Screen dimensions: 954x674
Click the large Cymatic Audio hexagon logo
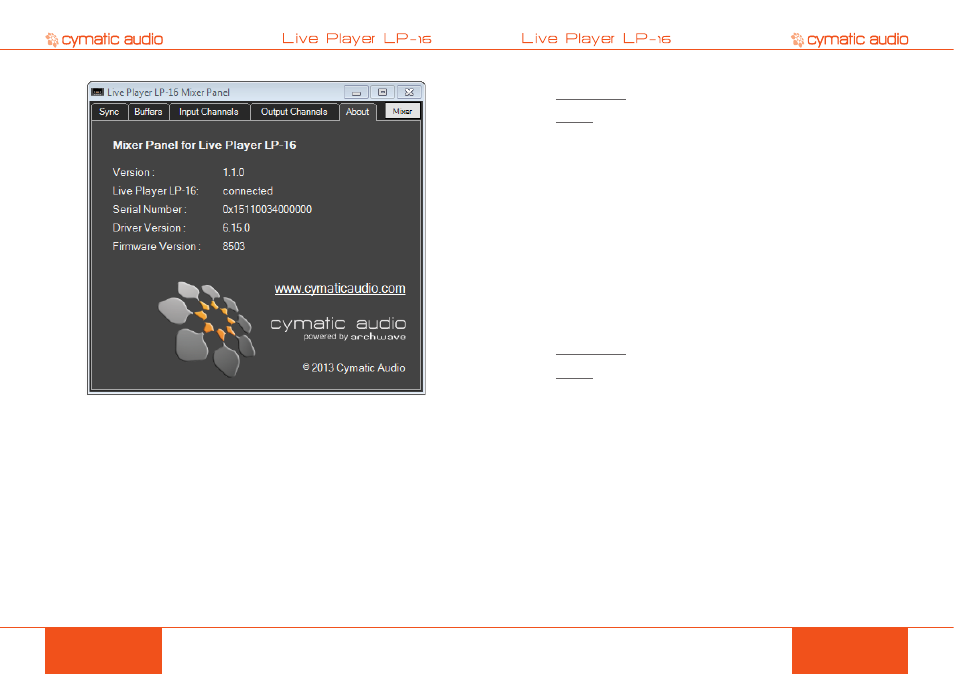[x=207, y=328]
